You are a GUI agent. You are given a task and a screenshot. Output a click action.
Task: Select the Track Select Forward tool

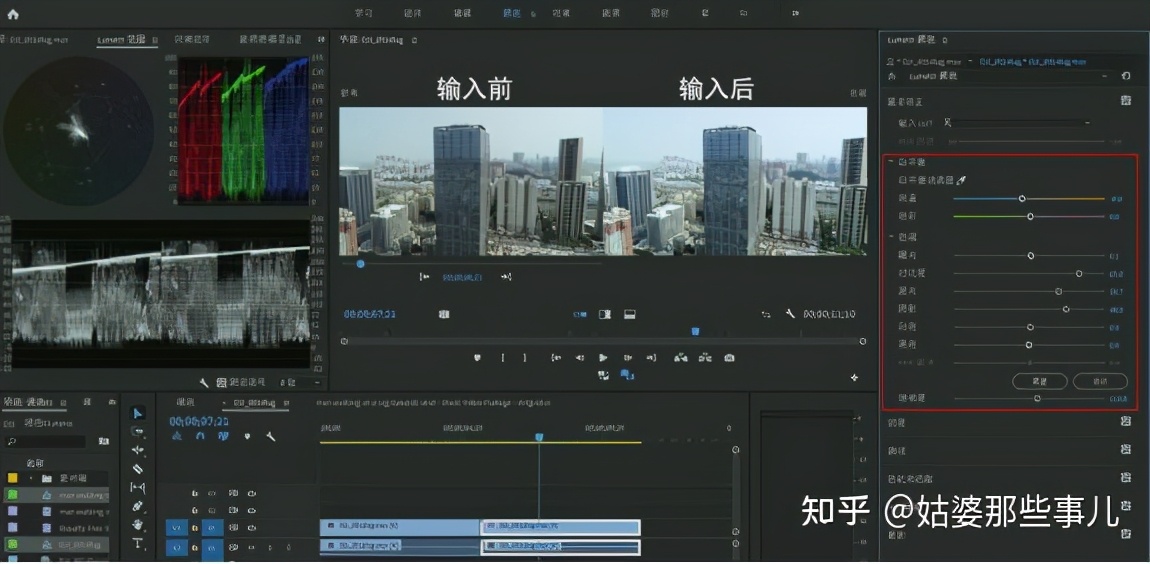tap(138, 432)
